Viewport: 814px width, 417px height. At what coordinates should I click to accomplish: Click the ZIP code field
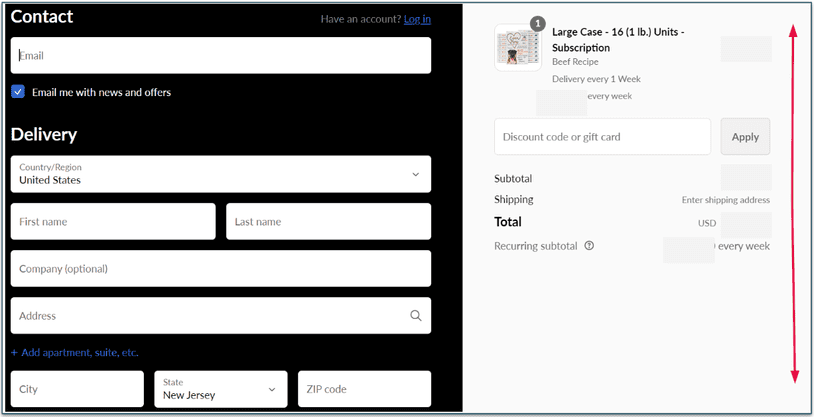[x=364, y=389]
